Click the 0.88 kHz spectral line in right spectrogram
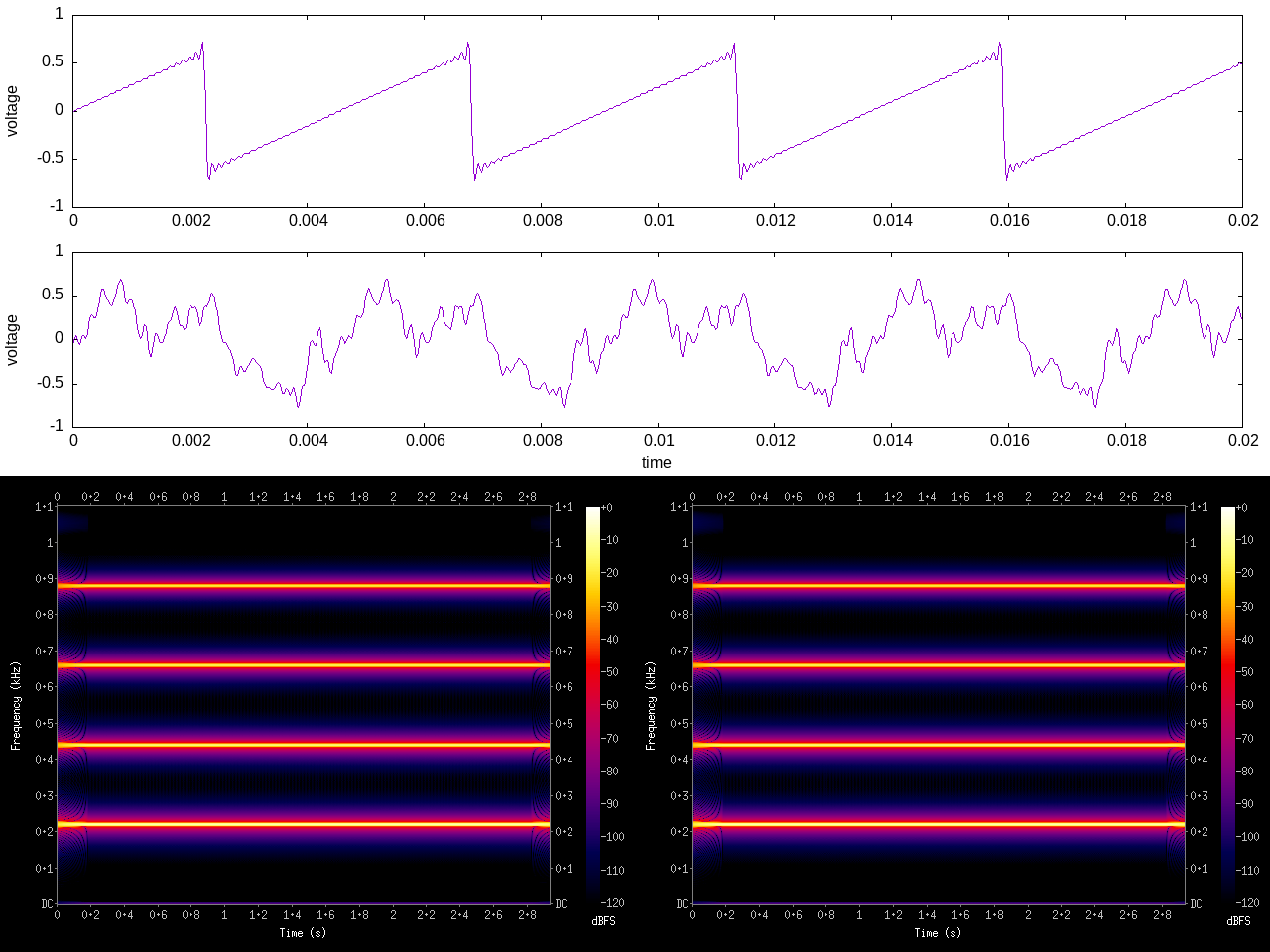This screenshot has width=1270, height=952. pyautogui.click(x=939, y=586)
